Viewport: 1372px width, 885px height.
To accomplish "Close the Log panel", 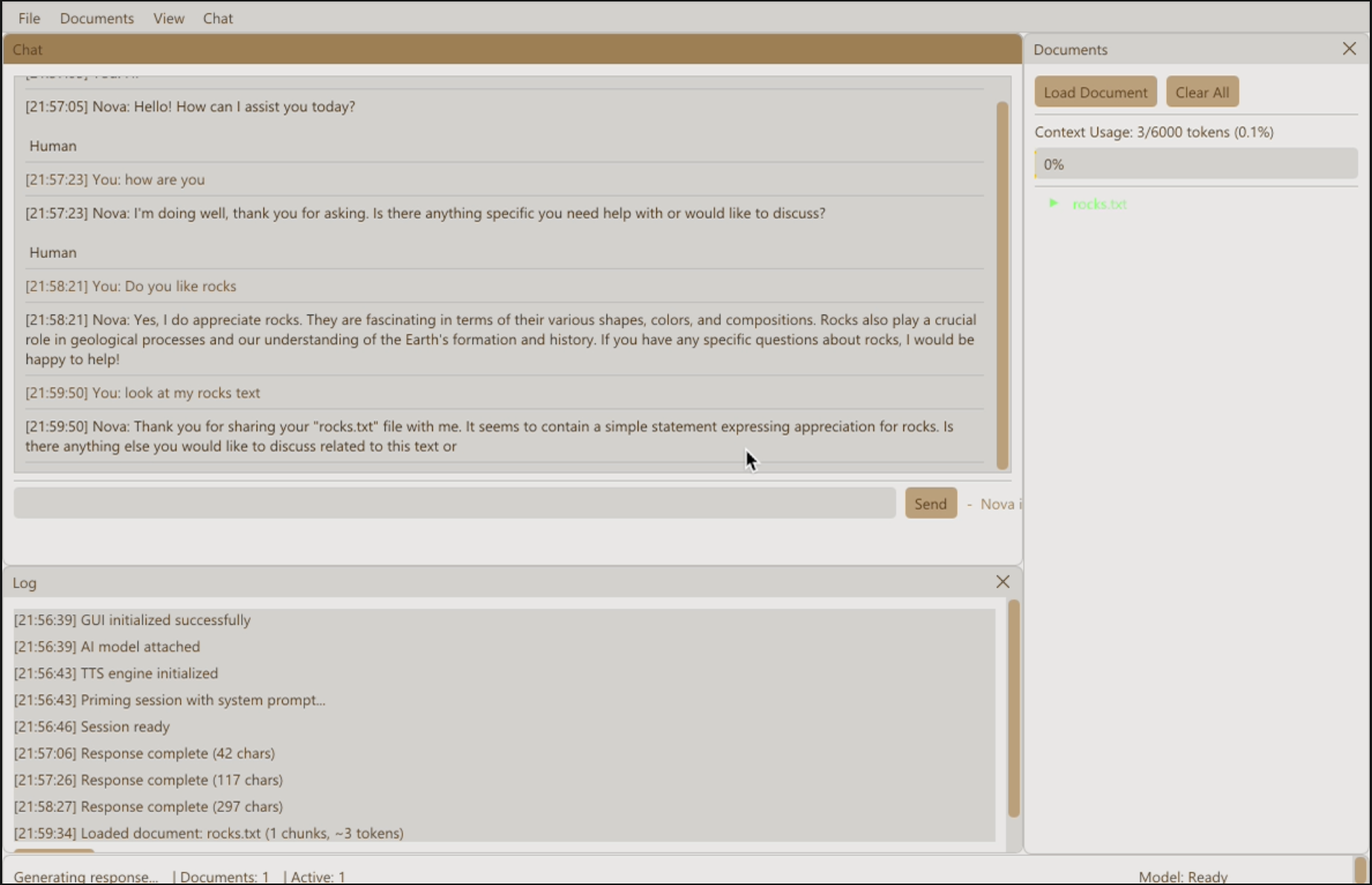I will tap(1002, 582).
